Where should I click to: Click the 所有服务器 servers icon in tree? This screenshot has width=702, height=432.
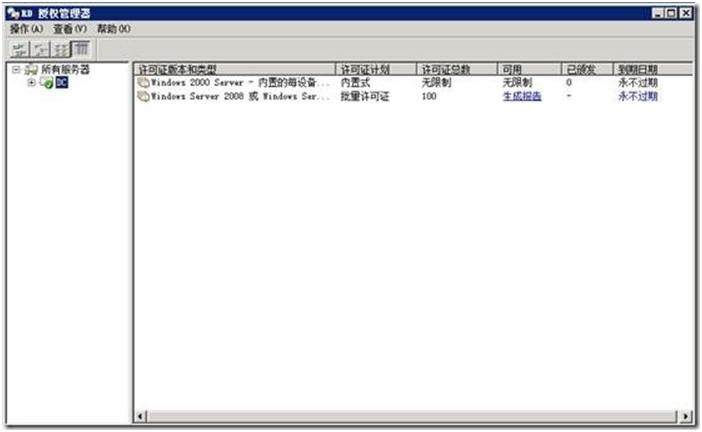31,69
